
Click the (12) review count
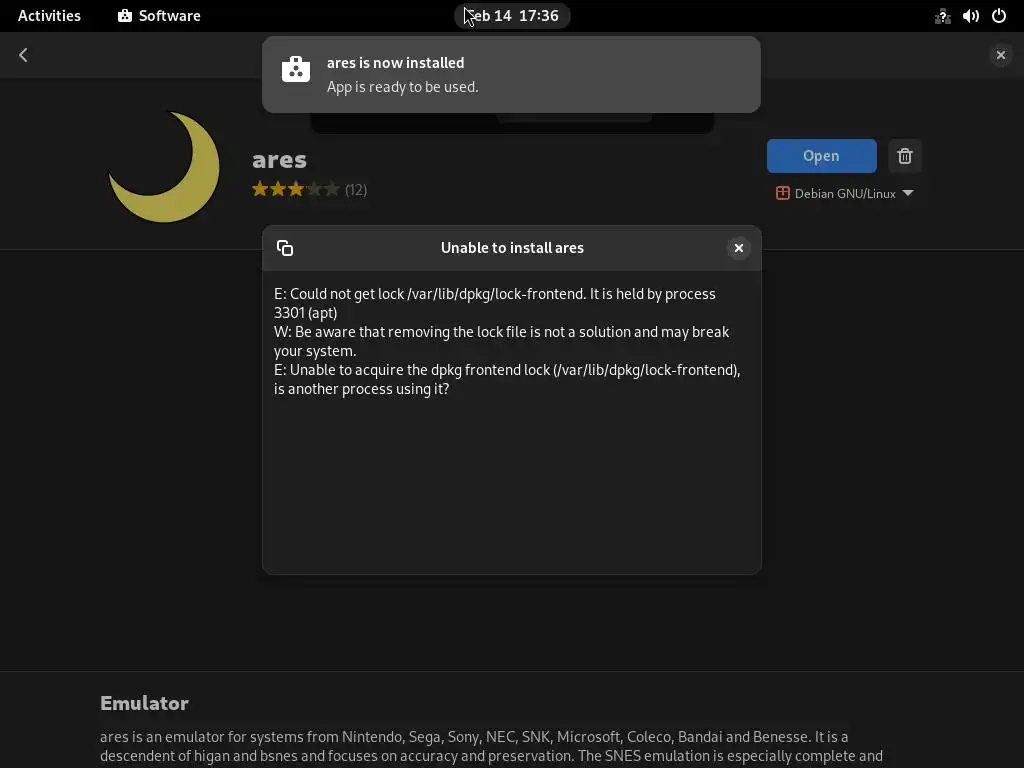[x=356, y=189]
